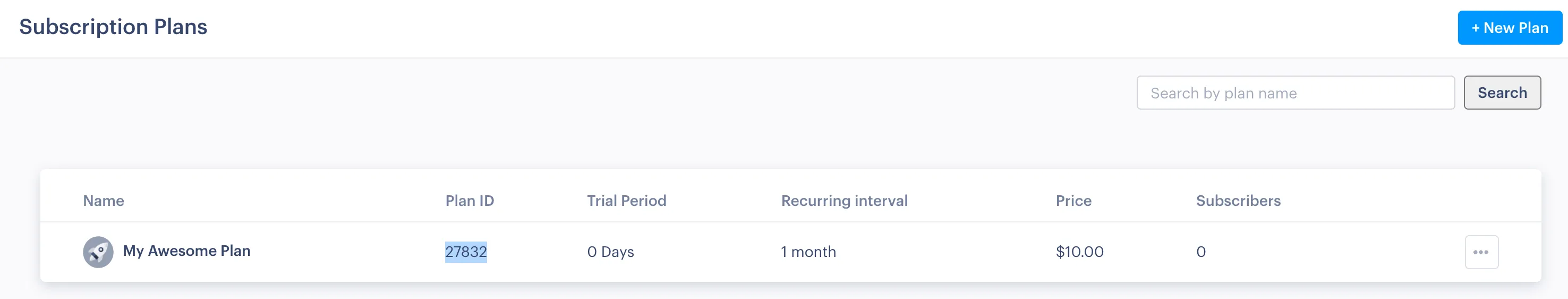Click the Plan ID column header
The height and width of the screenshot is (299, 1568).
tap(470, 201)
